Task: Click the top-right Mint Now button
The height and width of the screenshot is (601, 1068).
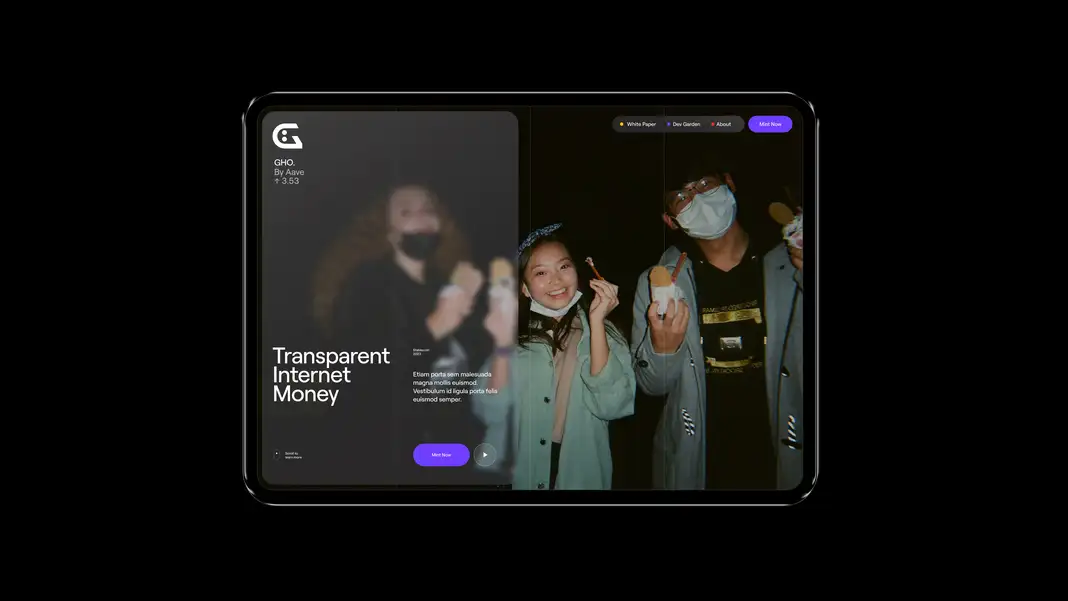Action: (770, 124)
